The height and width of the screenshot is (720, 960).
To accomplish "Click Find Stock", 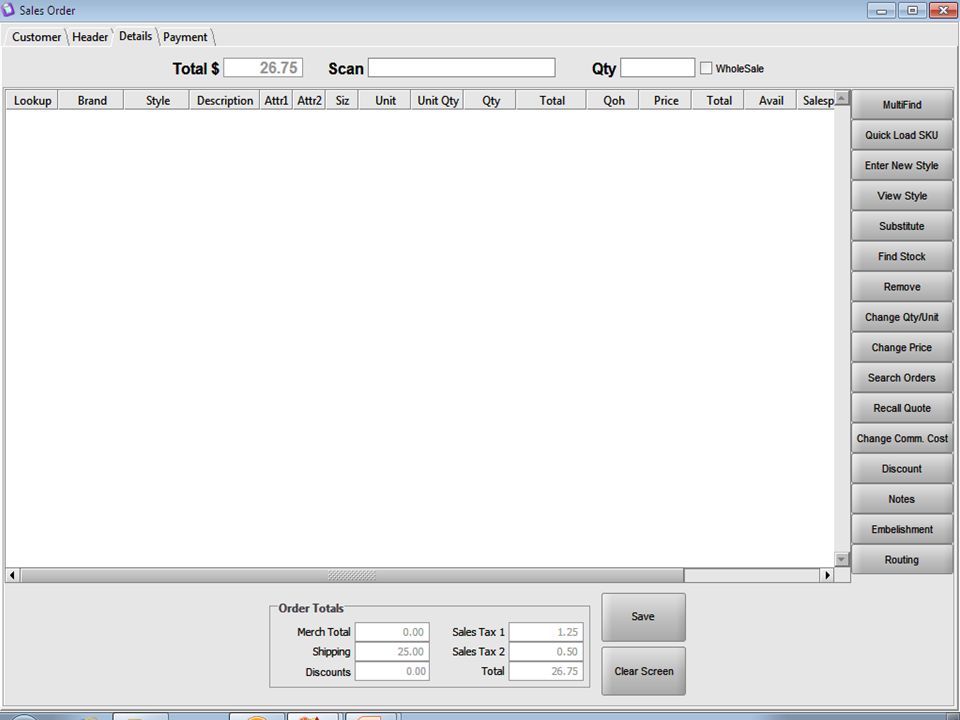I will (x=902, y=257).
